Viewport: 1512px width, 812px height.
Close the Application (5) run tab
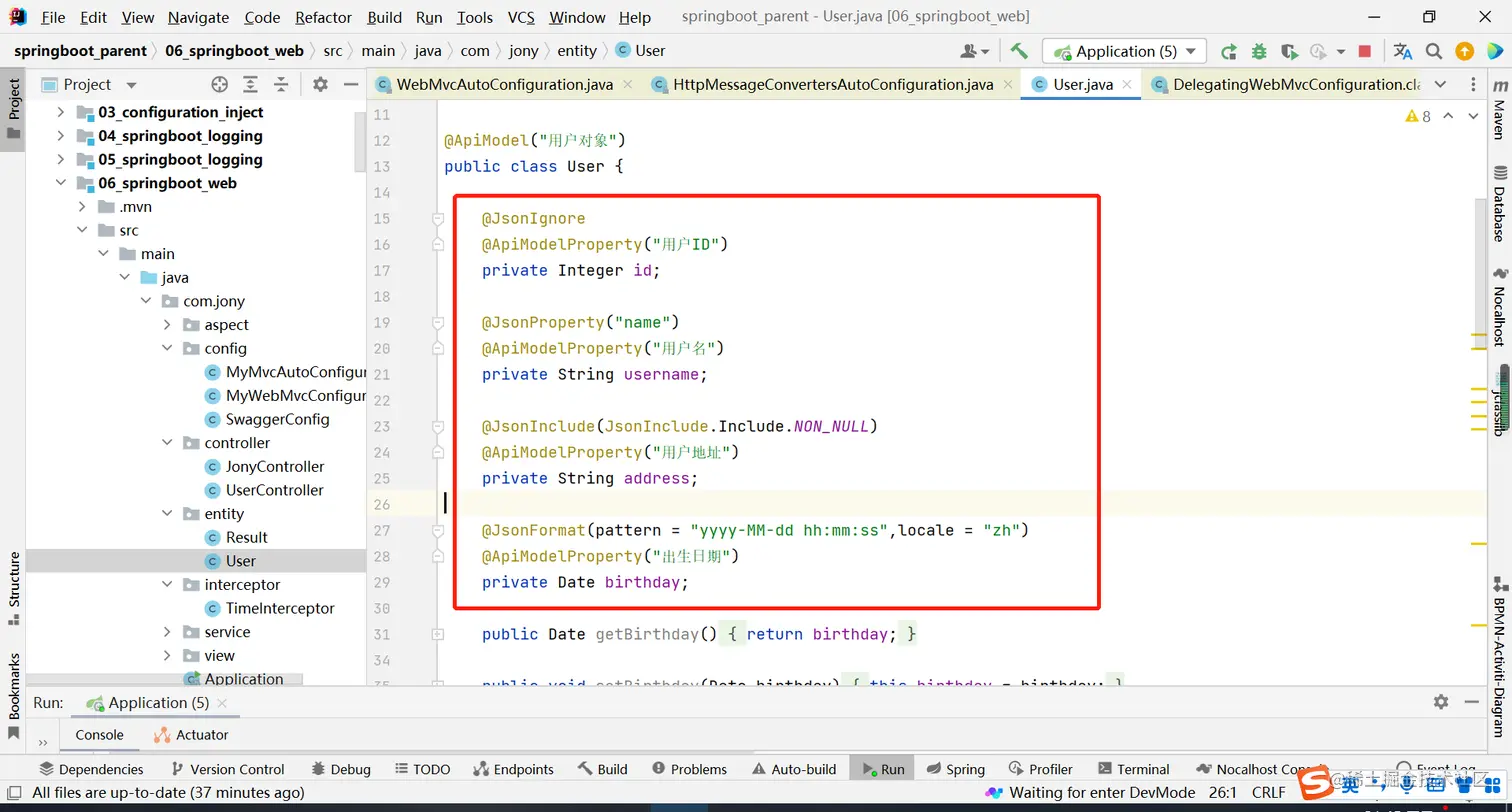[221, 703]
